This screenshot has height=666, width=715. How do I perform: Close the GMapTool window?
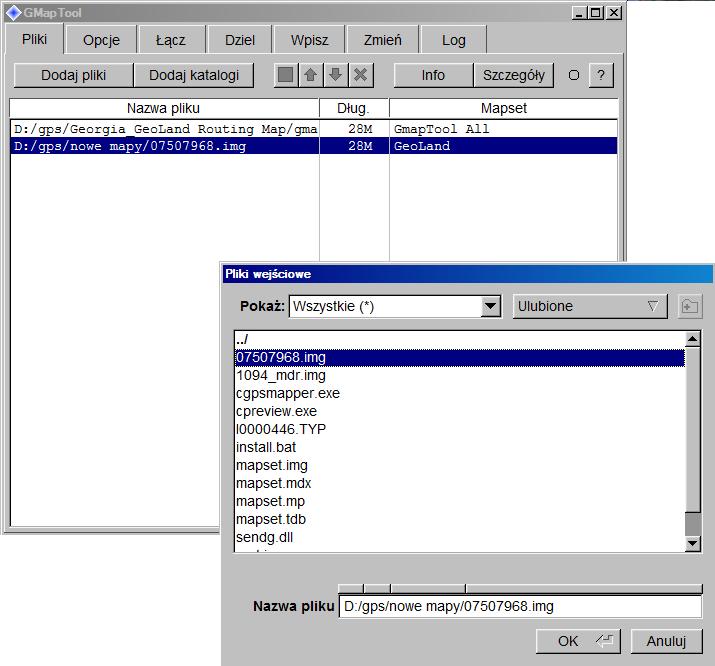(614, 13)
